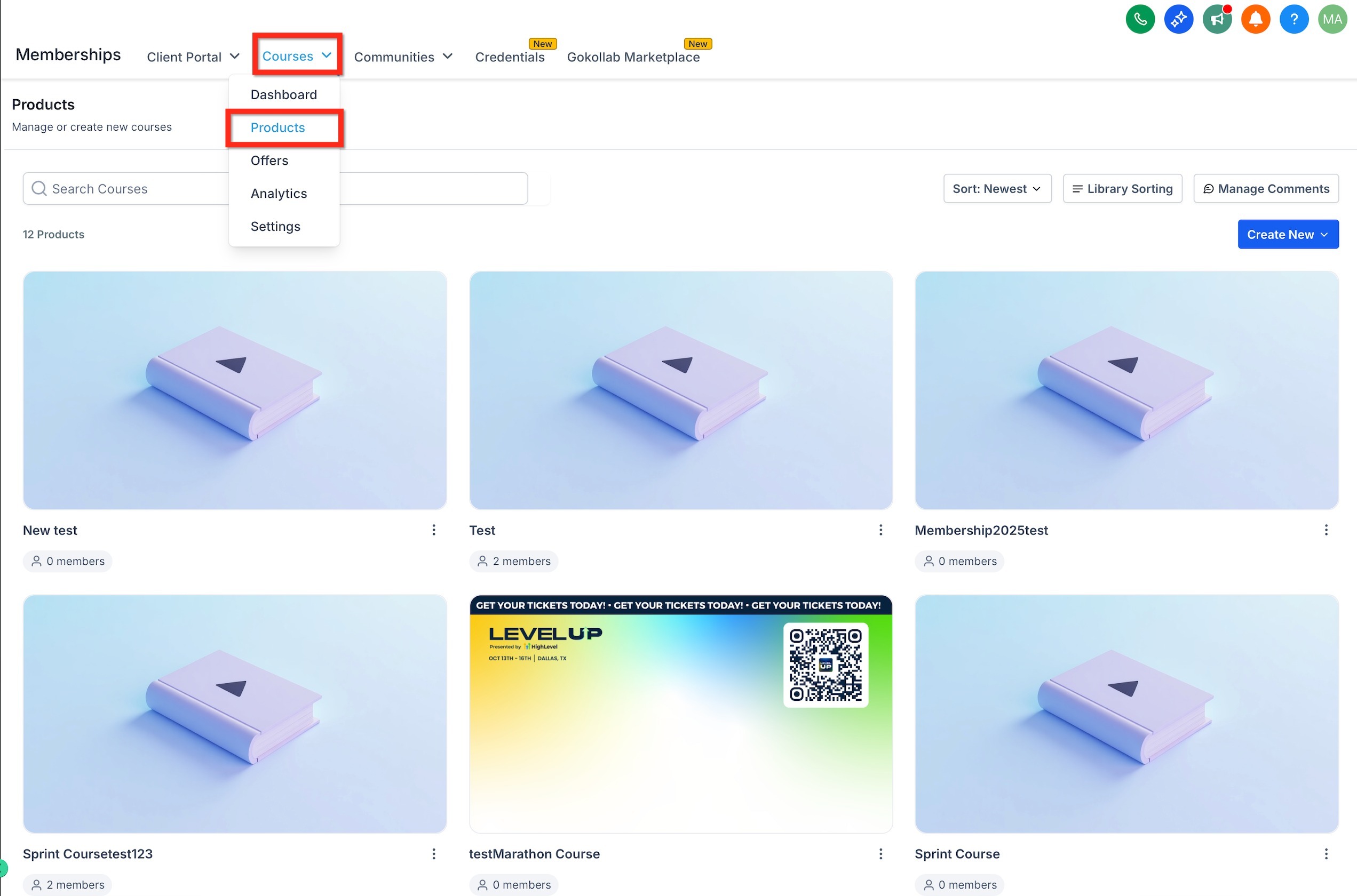Click the search magnifier icon in Search Courses
This screenshot has height=896, width=1357.
39,189
